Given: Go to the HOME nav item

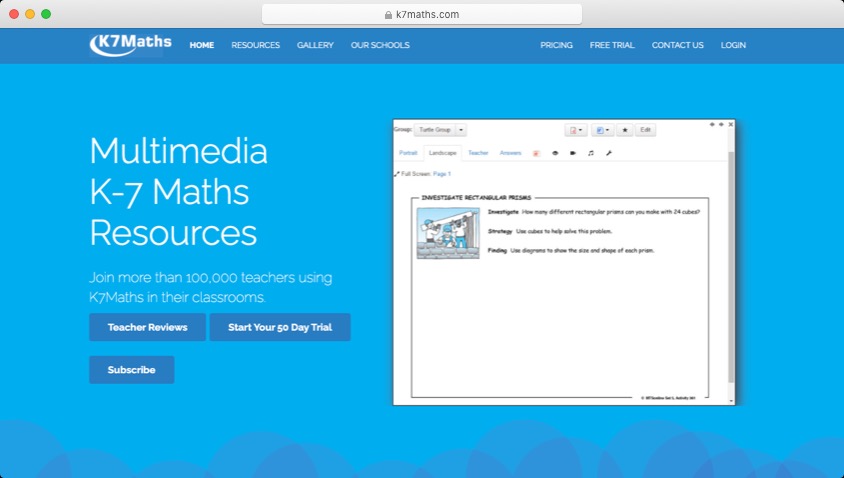Looking at the screenshot, I should [x=201, y=45].
